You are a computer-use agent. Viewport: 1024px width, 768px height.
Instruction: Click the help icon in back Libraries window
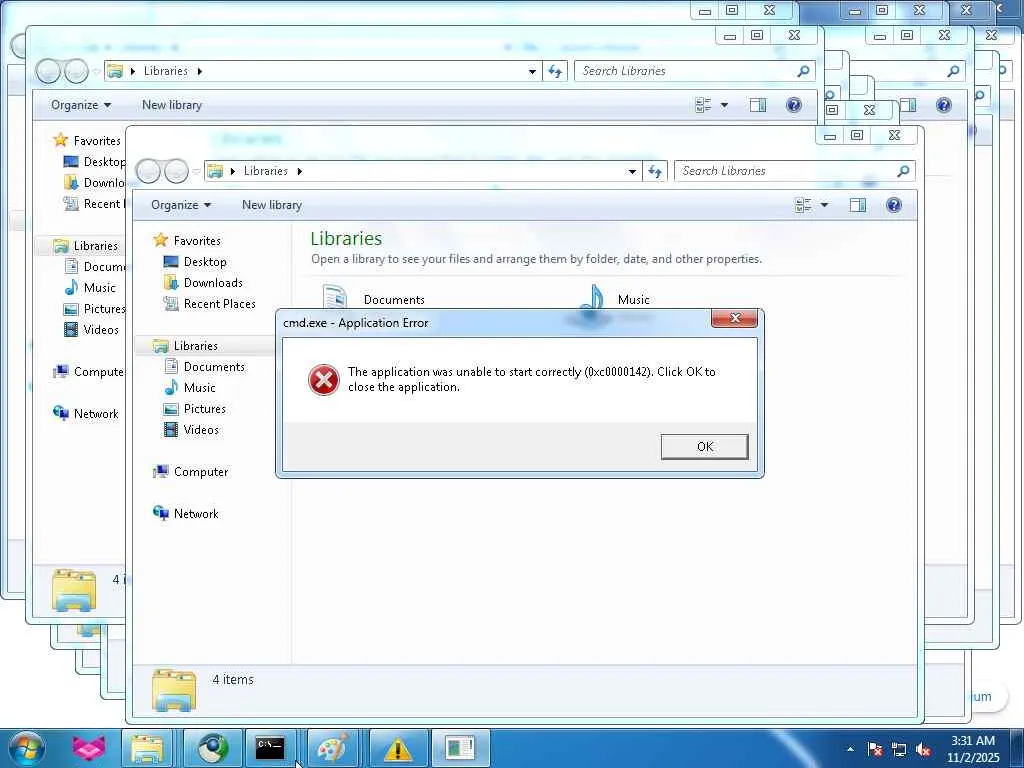[793, 105]
